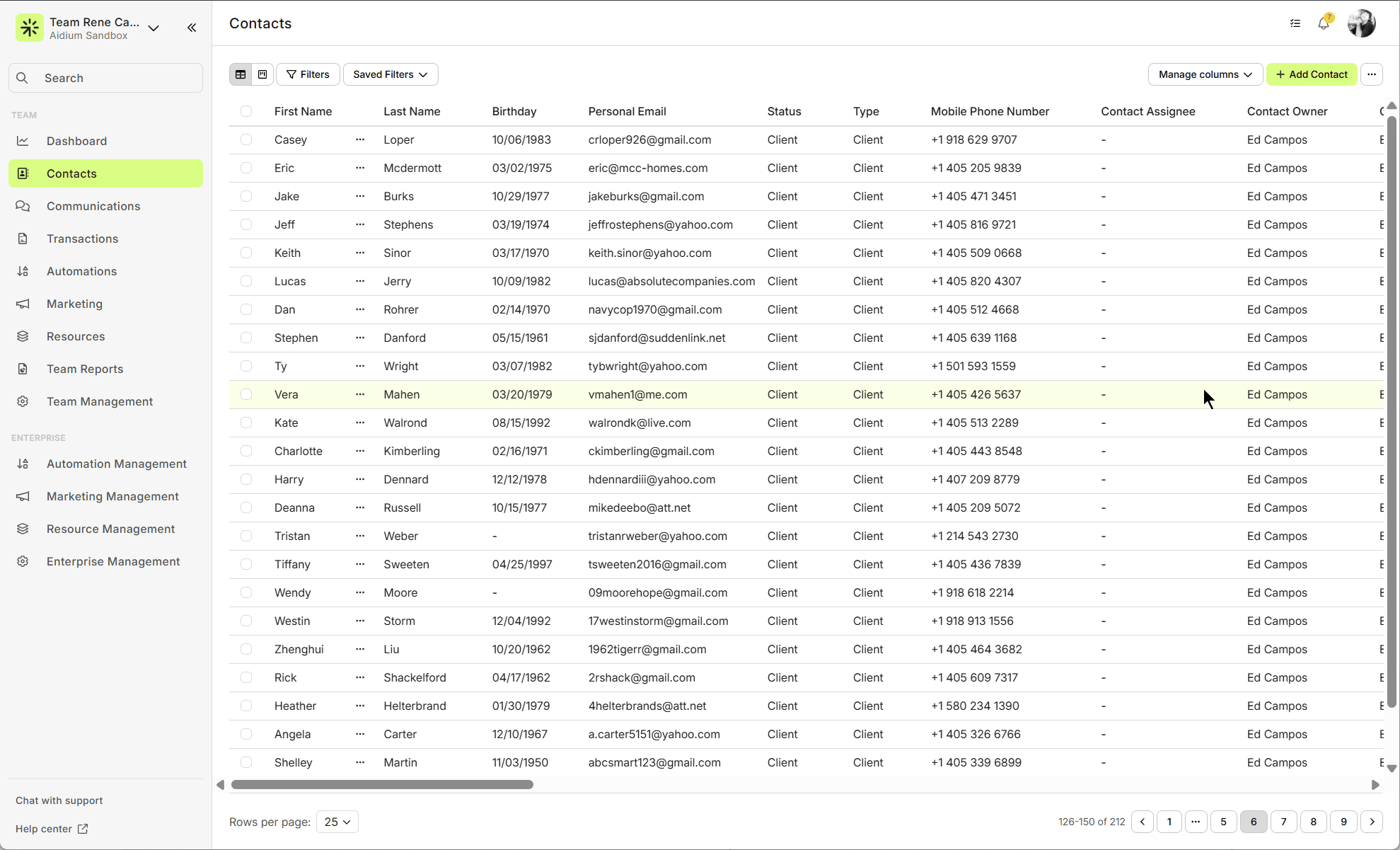Check the box for Casey Loper
This screenshot has height=850, width=1400.
coord(246,139)
